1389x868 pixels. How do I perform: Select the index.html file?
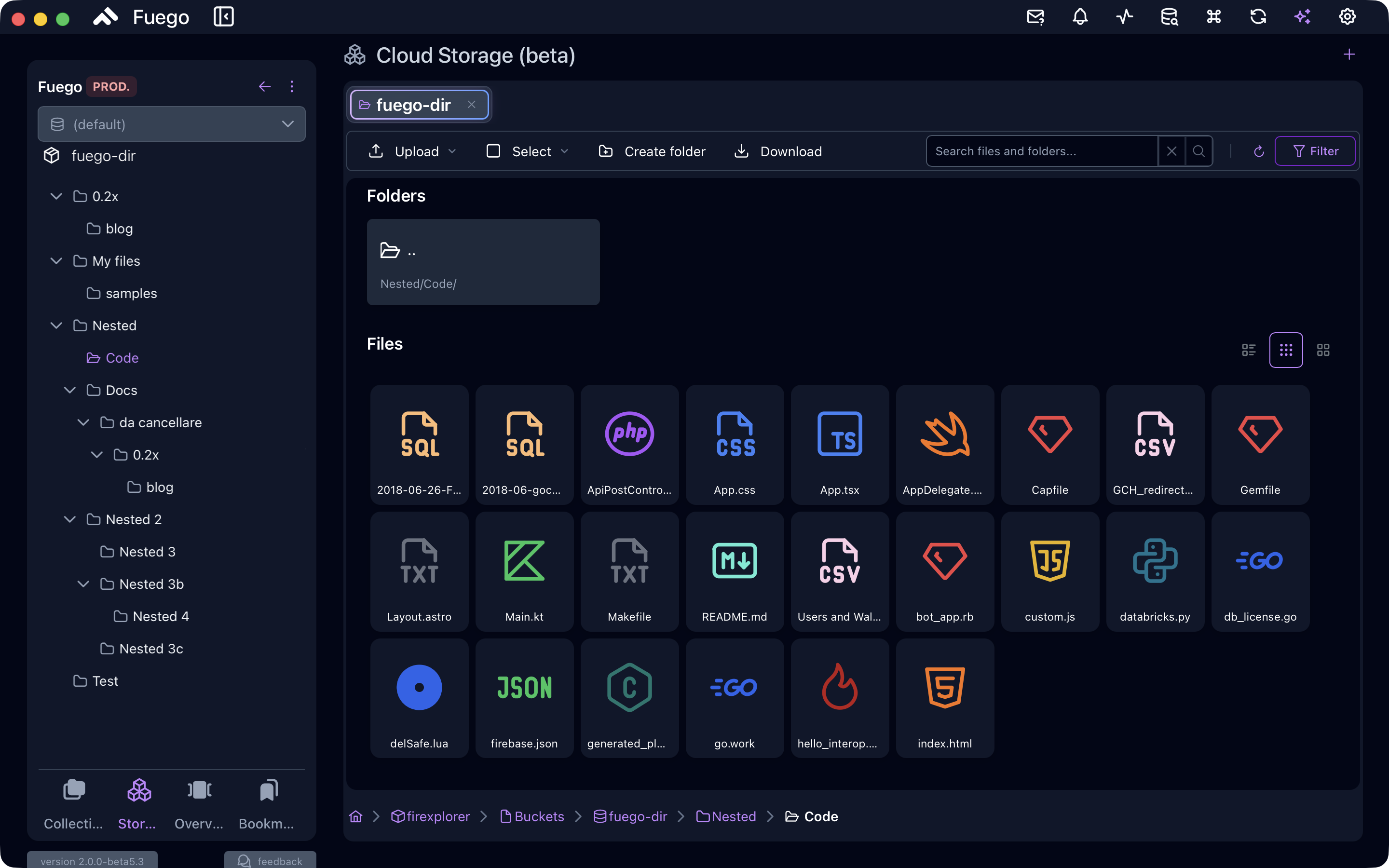click(x=945, y=699)
